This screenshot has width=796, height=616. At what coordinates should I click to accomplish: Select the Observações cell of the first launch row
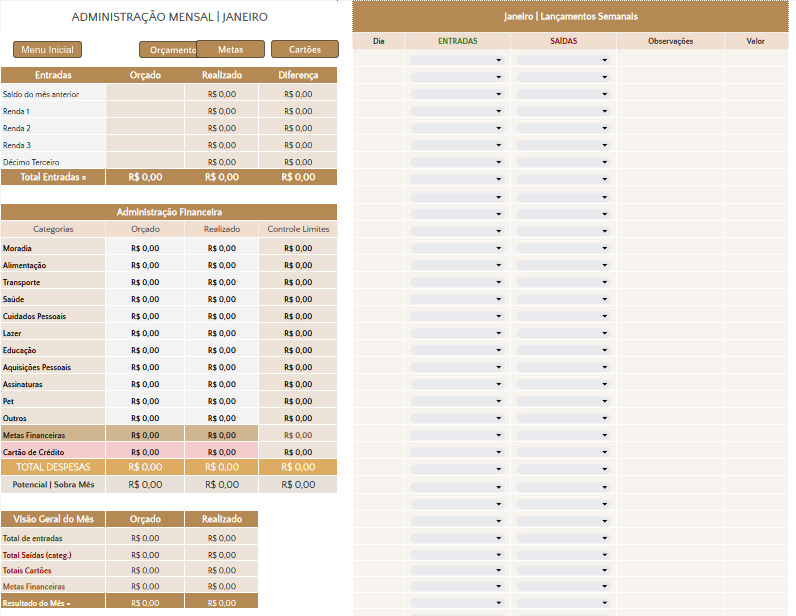pos(670,58)
